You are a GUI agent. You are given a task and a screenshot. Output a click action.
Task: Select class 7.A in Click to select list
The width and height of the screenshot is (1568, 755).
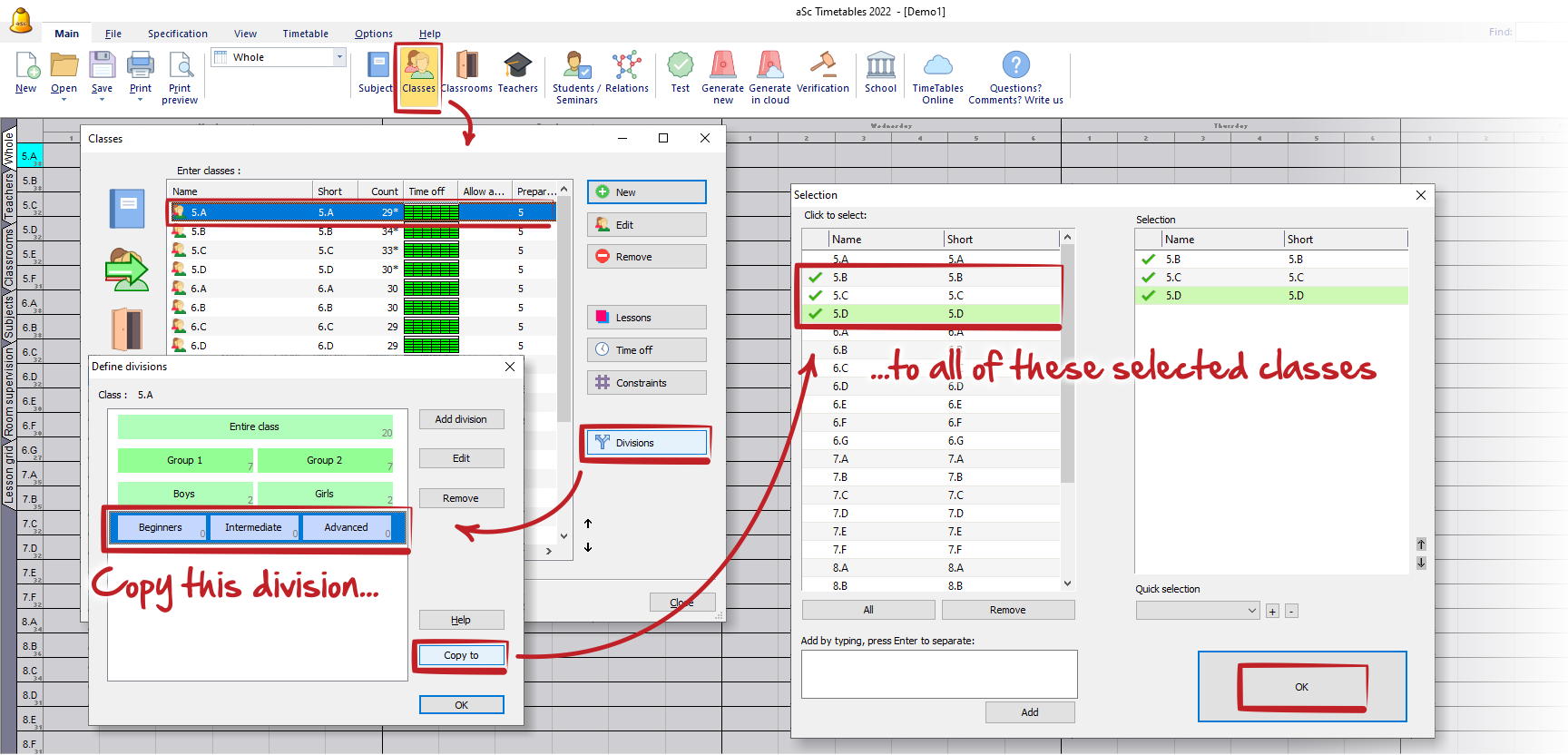[931, 459]
